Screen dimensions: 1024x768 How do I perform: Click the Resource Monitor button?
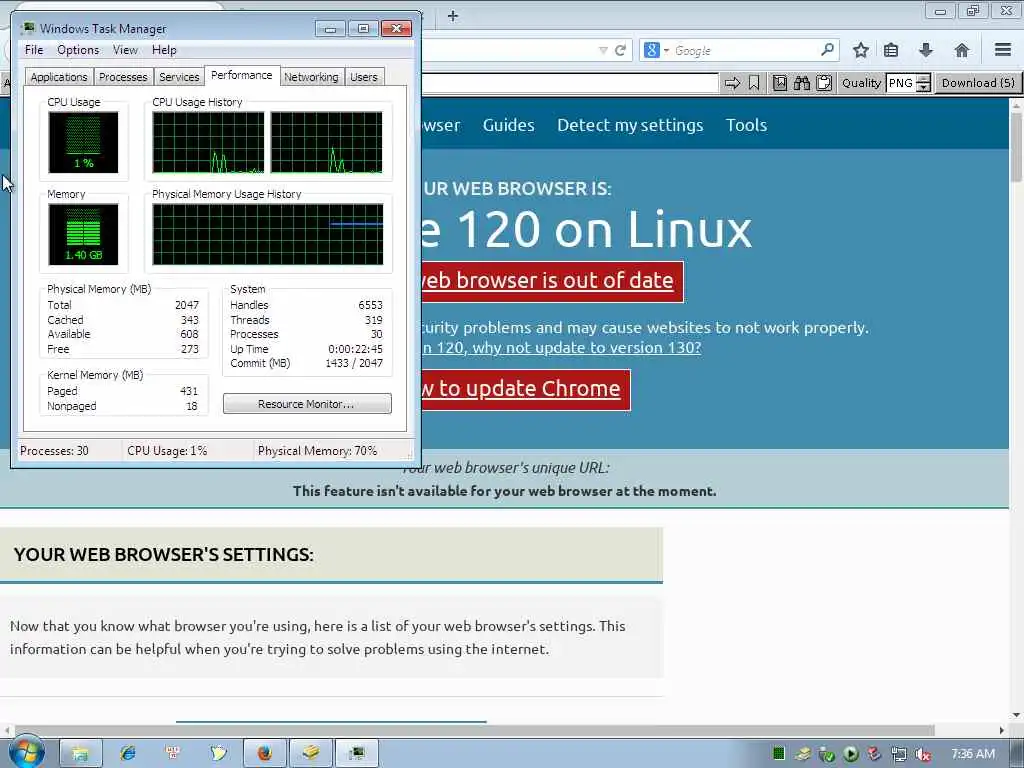pos(307,404)
